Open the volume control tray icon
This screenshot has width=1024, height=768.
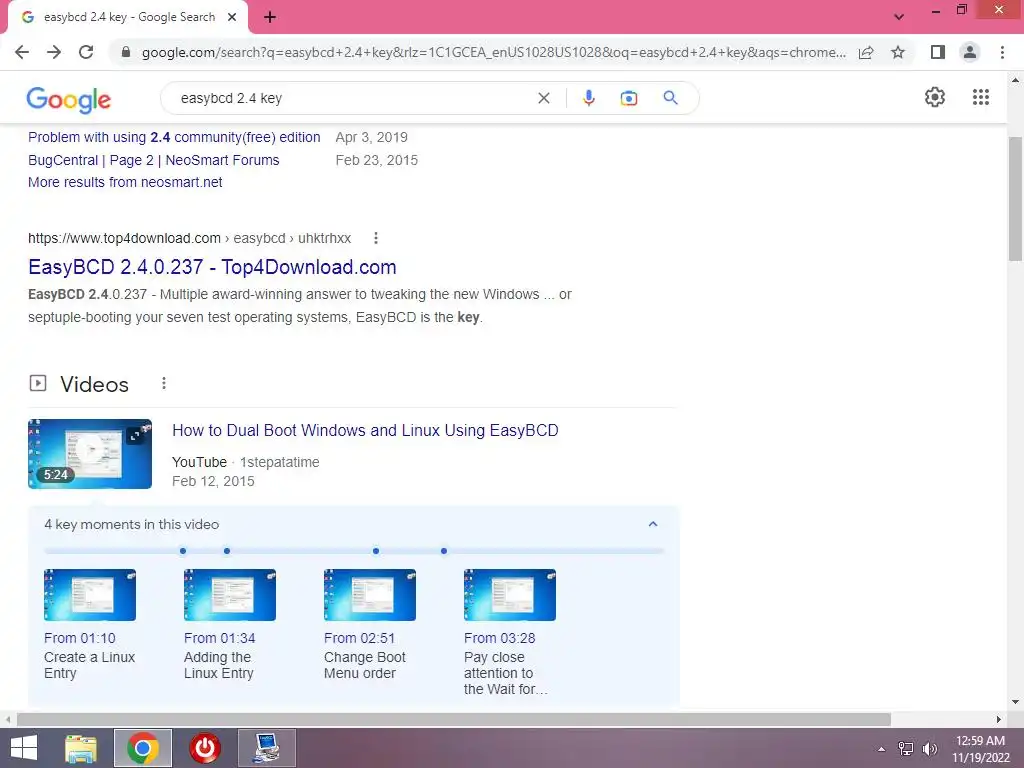click(x=929, y=749)
